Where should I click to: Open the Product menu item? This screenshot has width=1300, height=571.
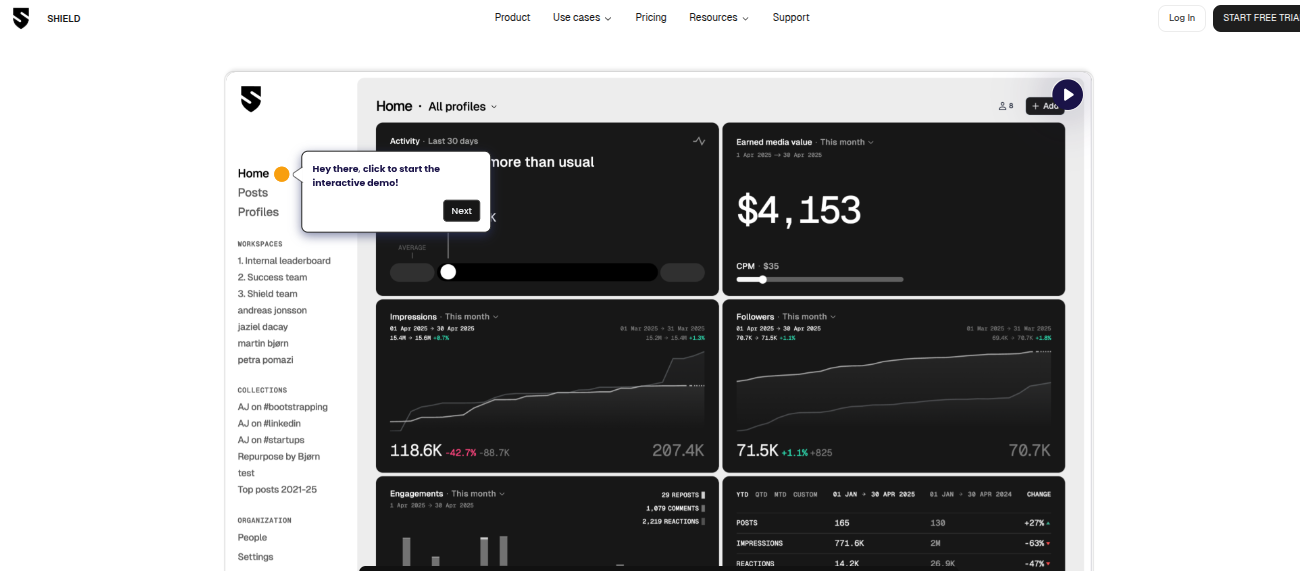click(x=512, y=18)
